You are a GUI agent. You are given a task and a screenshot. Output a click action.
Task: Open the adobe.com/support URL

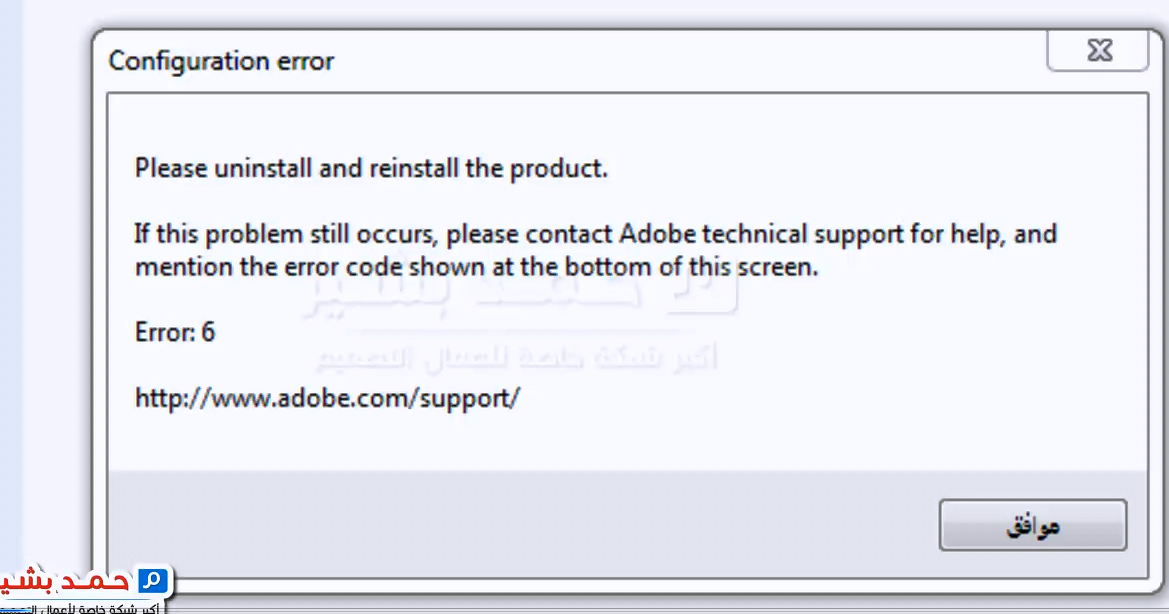[328, 398]
